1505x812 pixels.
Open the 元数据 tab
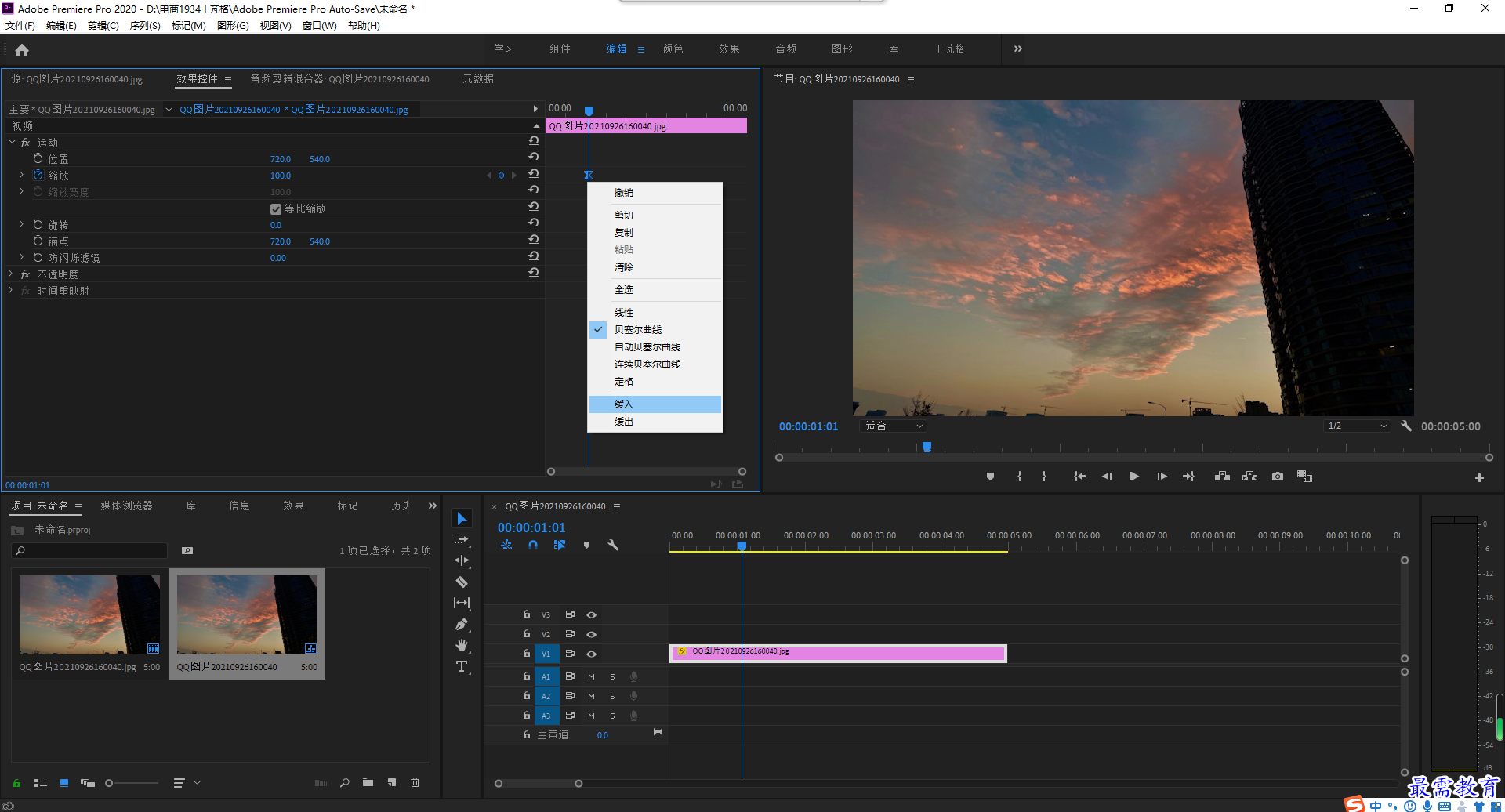(x=478, y=79)
